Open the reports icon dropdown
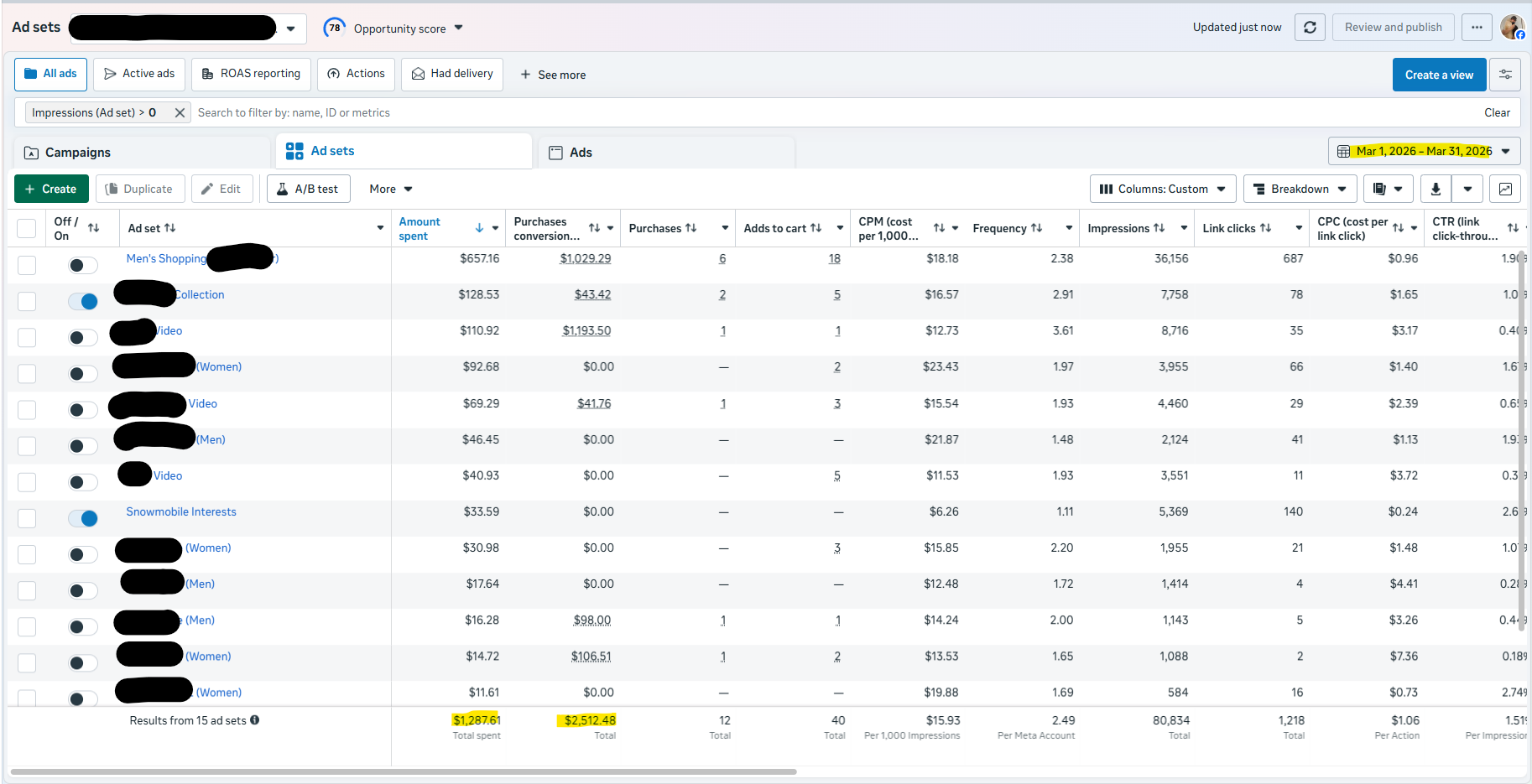This screenshot has width=1532, height=784. (x=1388, y=189)
